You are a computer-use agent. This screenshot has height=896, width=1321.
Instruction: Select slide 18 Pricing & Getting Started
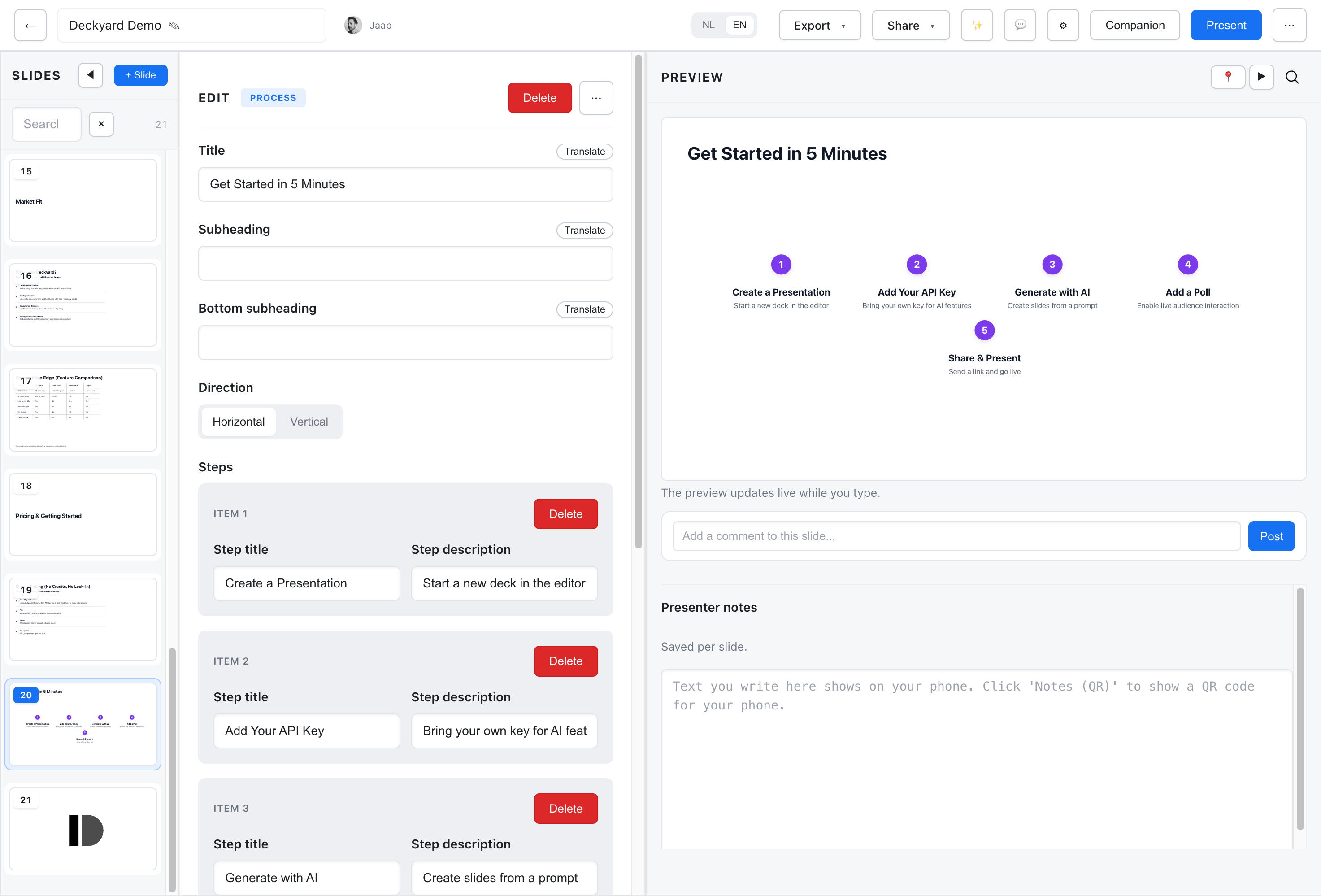point(83,514)
